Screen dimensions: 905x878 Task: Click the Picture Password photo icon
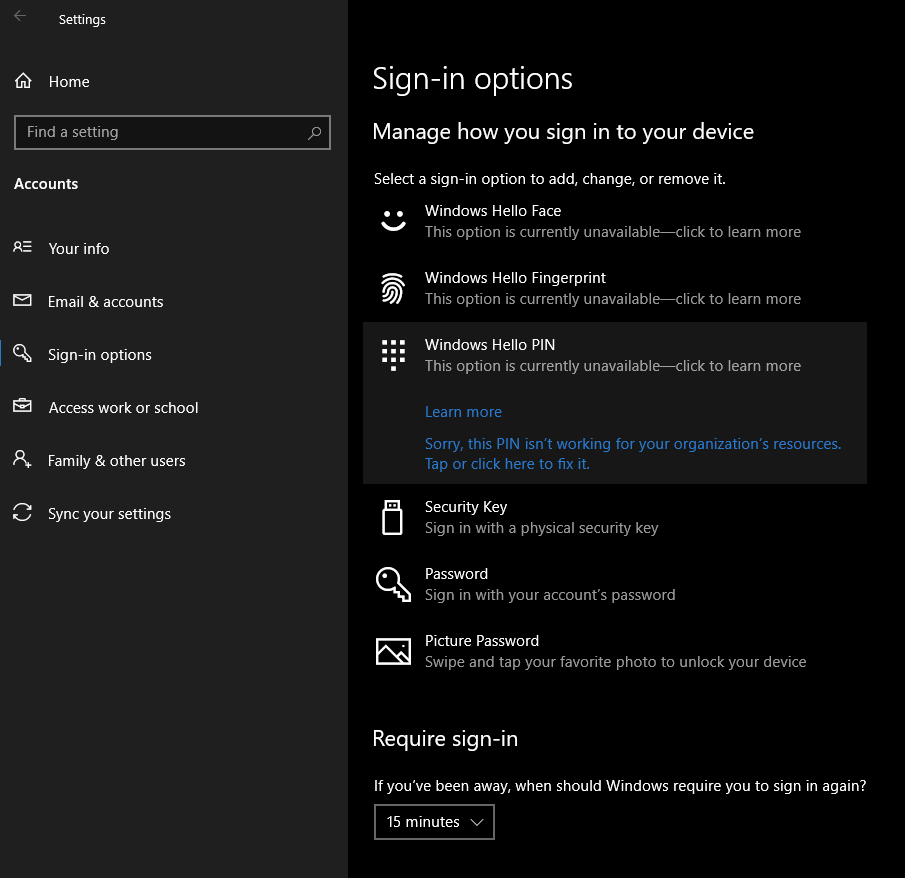[x=393, y=650]
